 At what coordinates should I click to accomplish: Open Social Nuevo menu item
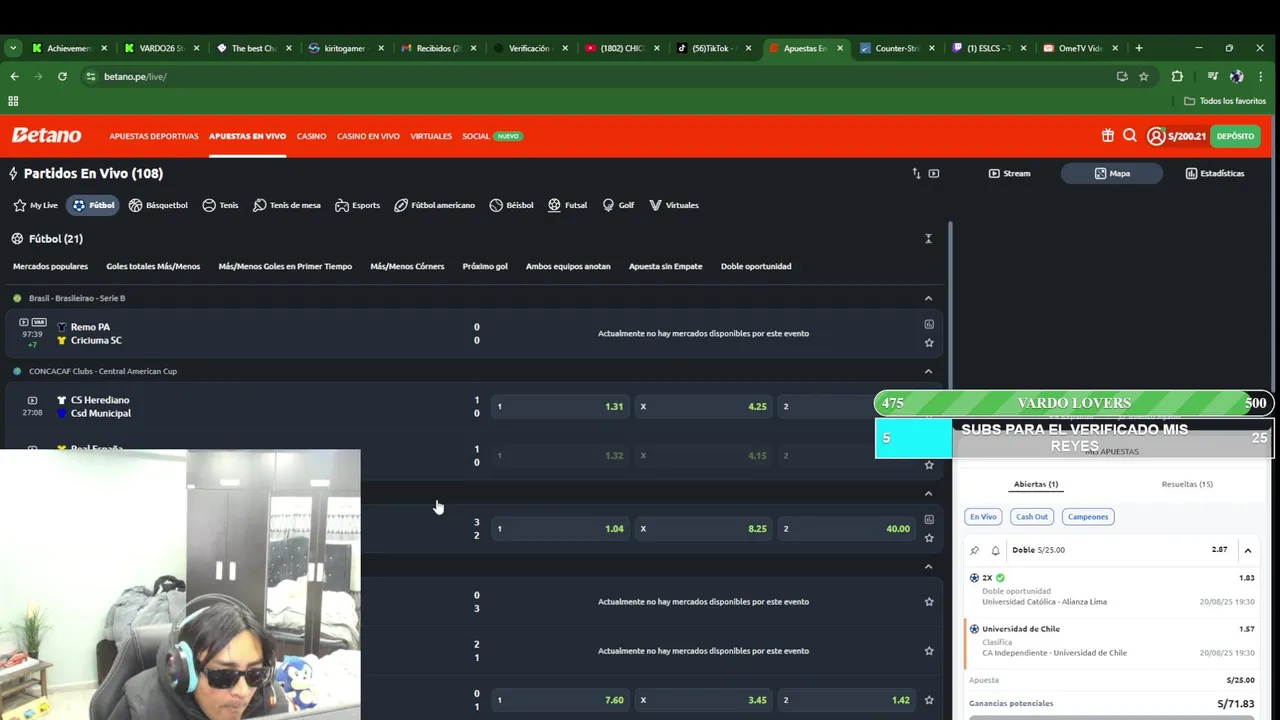[492, 136]
